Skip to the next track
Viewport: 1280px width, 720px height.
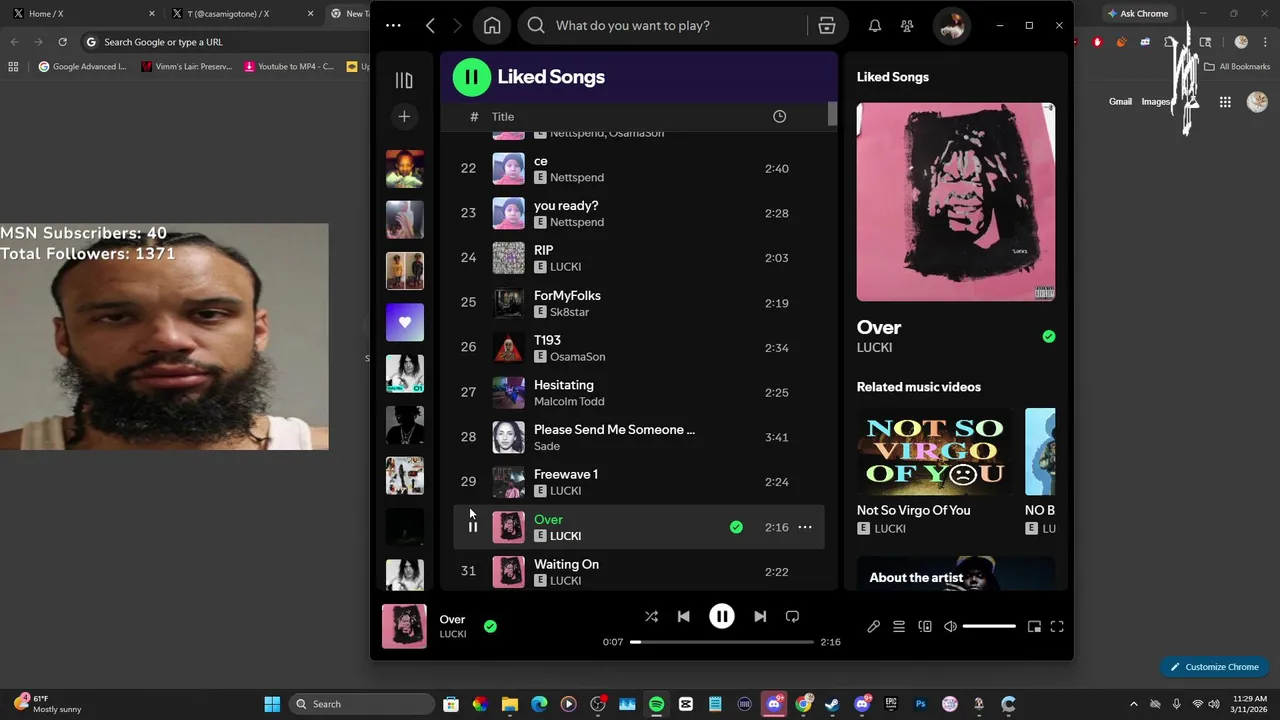point(760,617)
